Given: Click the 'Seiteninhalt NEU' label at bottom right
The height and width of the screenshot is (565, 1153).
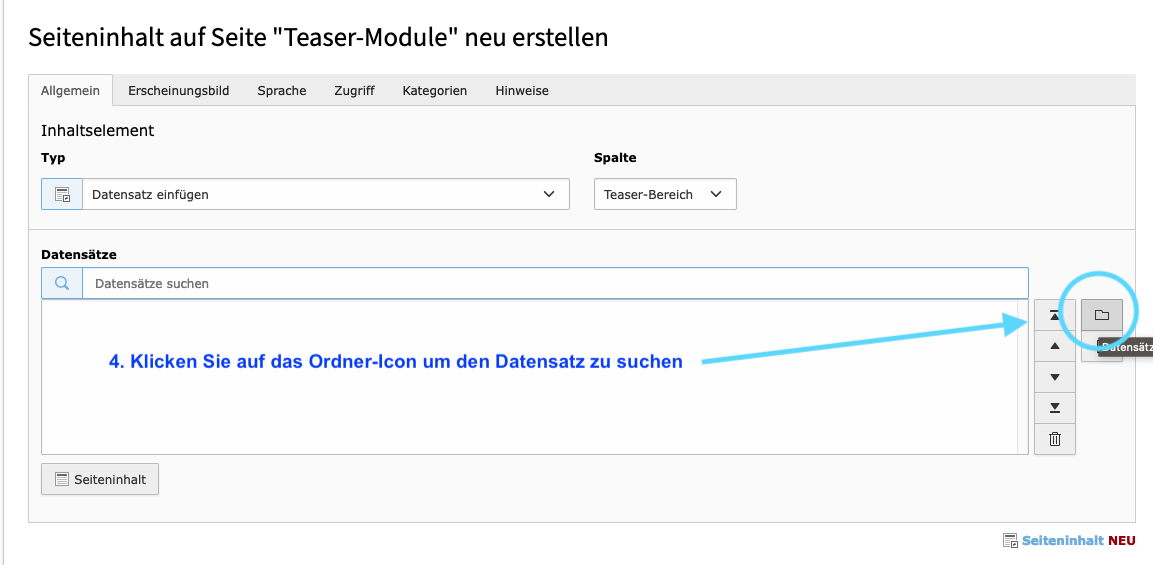Looking at the screenshot, I should [1068, 540].
